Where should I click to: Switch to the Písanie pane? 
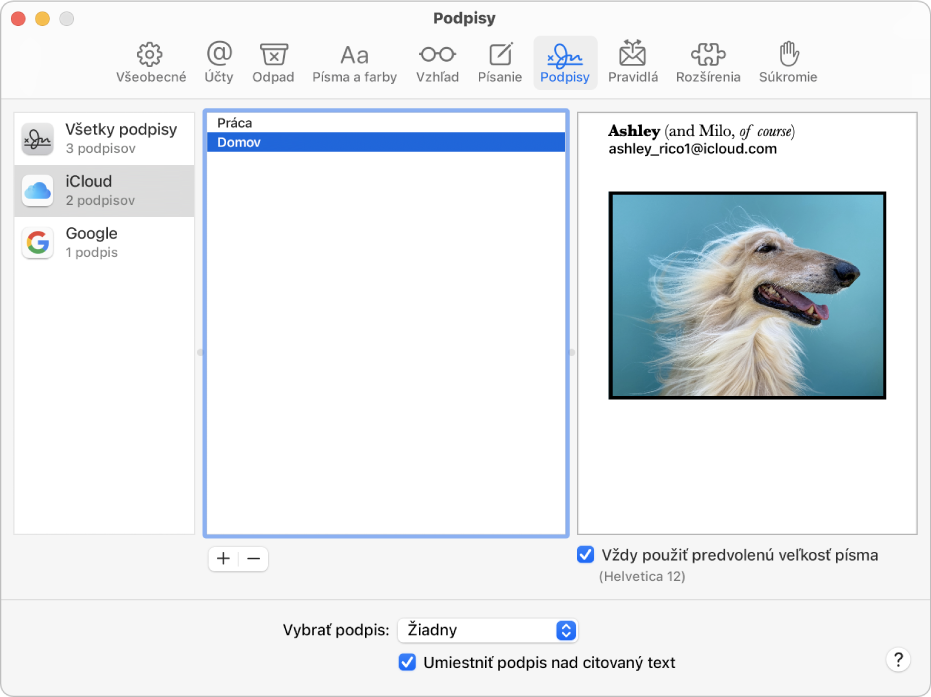point(500,60)
